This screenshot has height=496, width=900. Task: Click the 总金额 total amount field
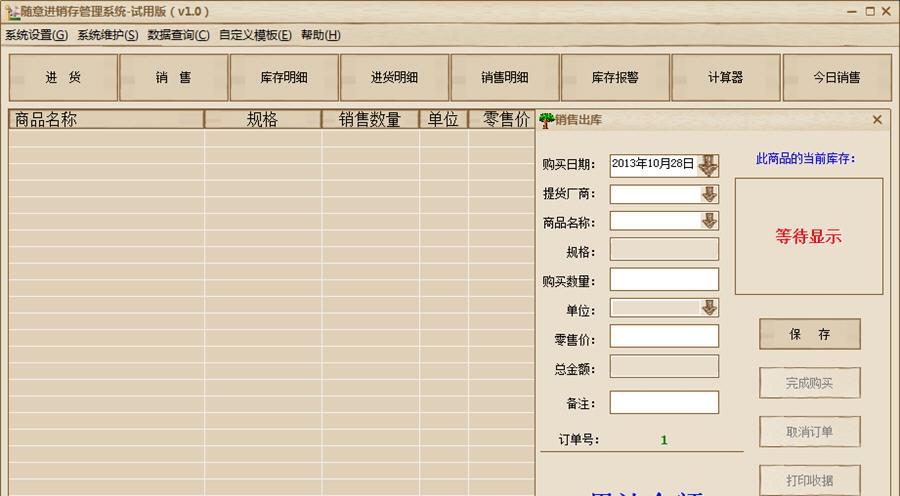point(664,366)
